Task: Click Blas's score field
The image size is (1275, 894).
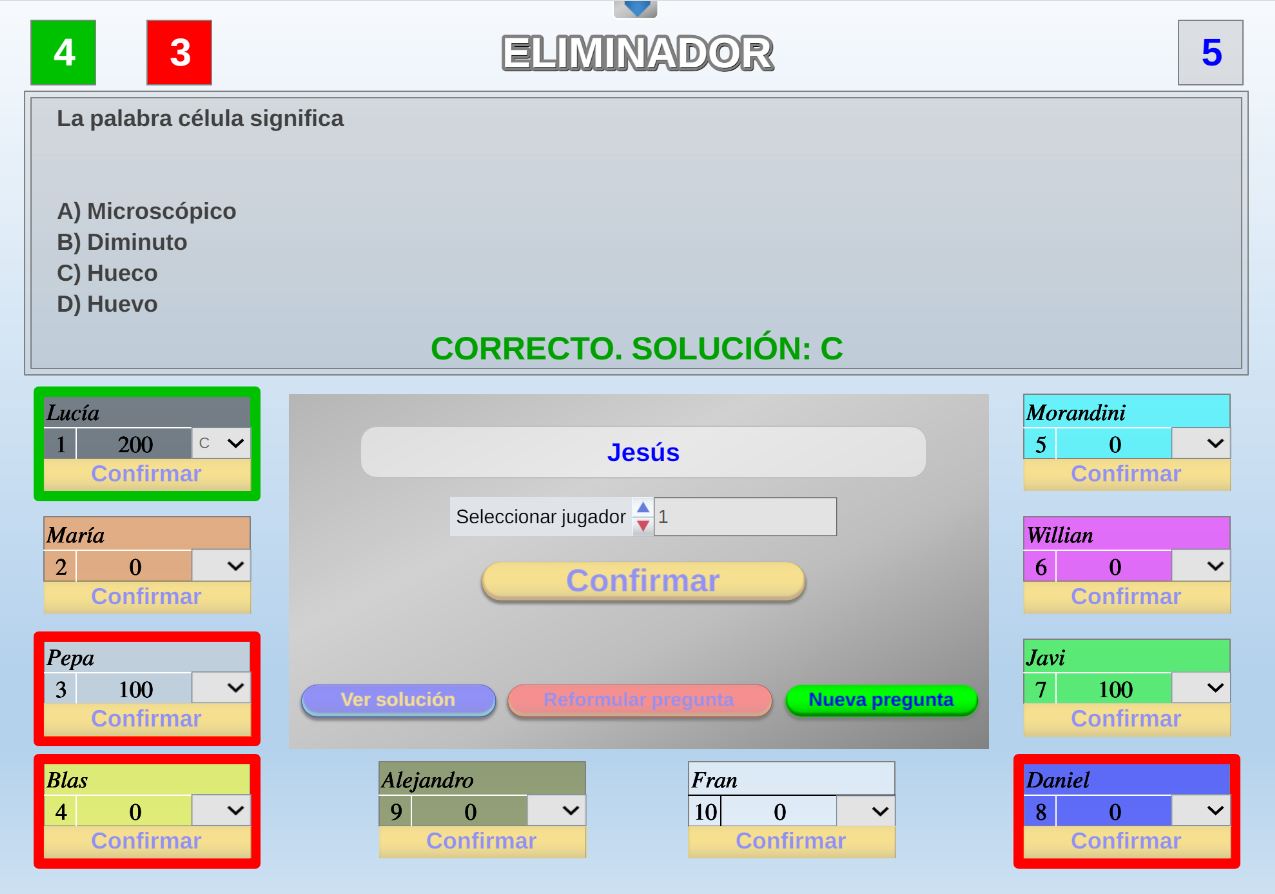Action: coord(134,811)
